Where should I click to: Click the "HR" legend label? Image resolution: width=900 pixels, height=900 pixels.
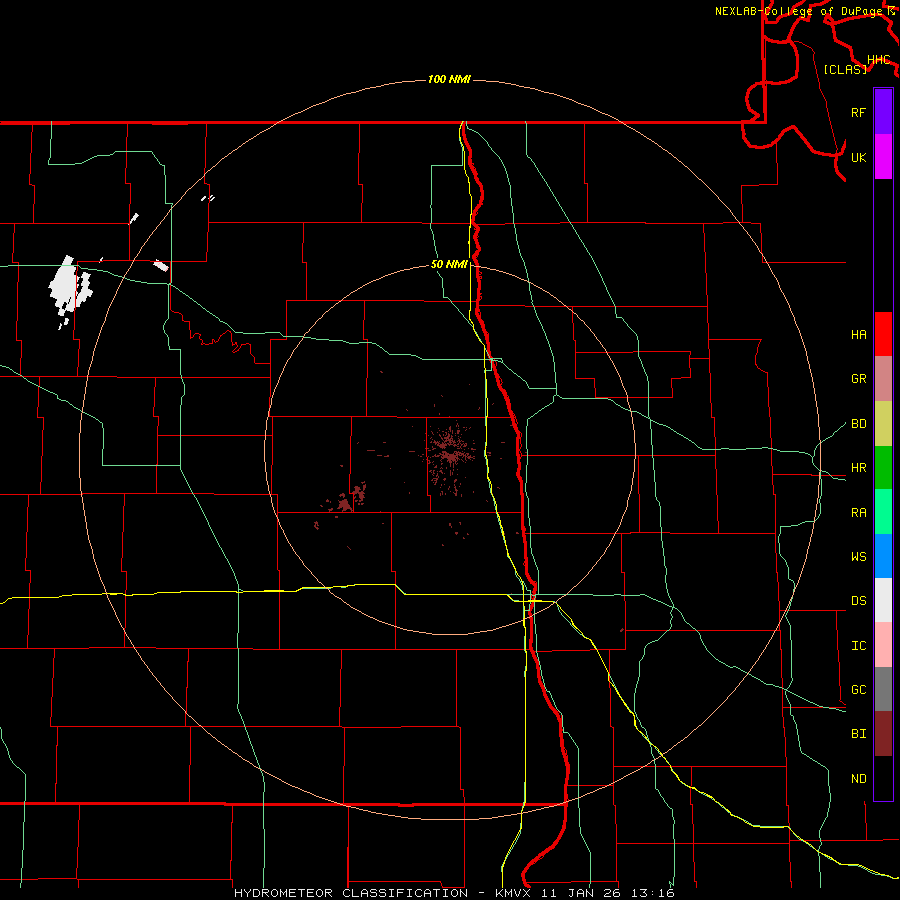tap(859, 468)
